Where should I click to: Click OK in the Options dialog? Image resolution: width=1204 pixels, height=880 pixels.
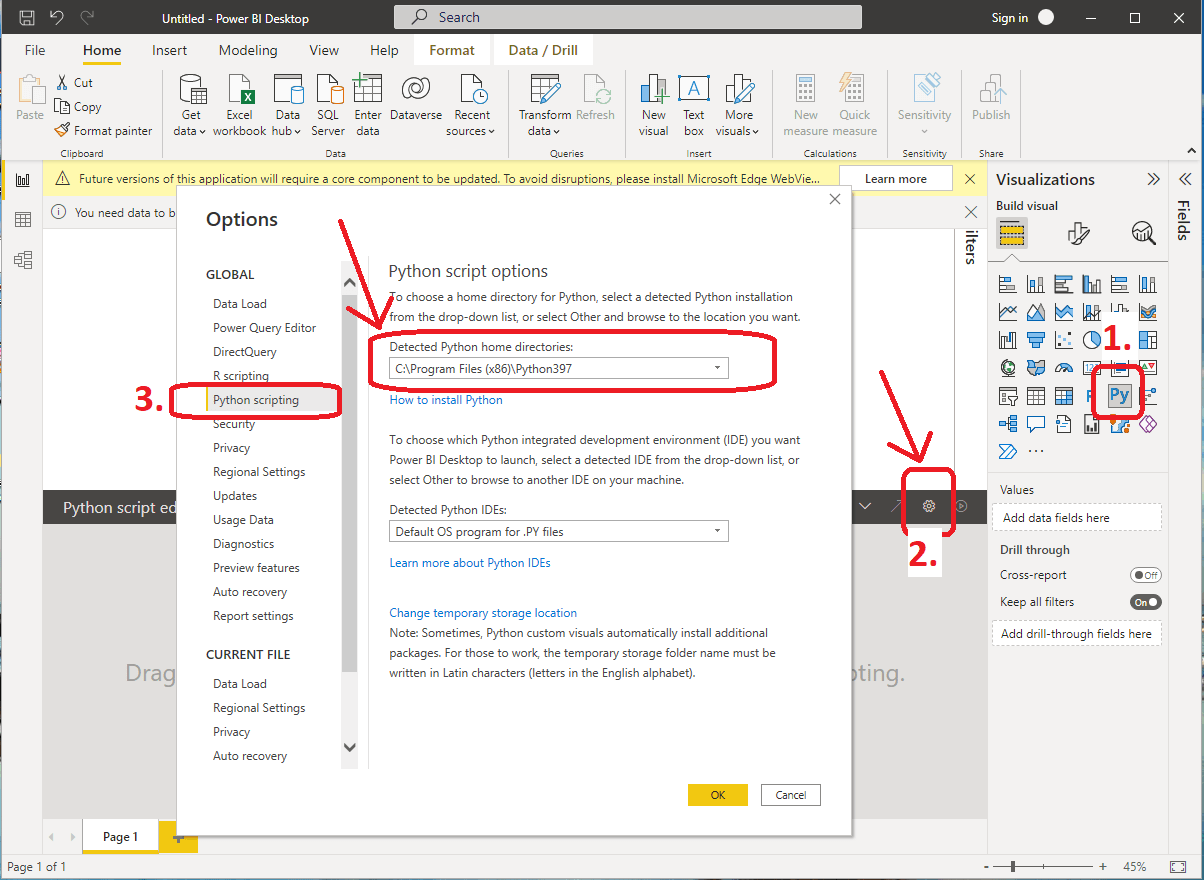click(x=718, y=795)
